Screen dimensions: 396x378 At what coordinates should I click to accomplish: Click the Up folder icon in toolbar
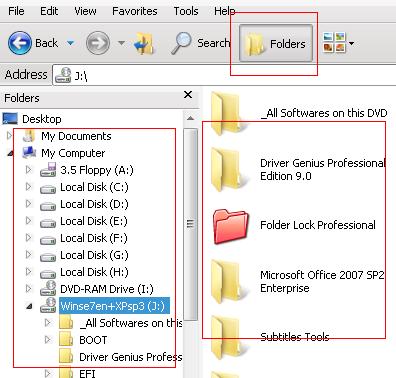pyautogui.click(x=144, y=43)
